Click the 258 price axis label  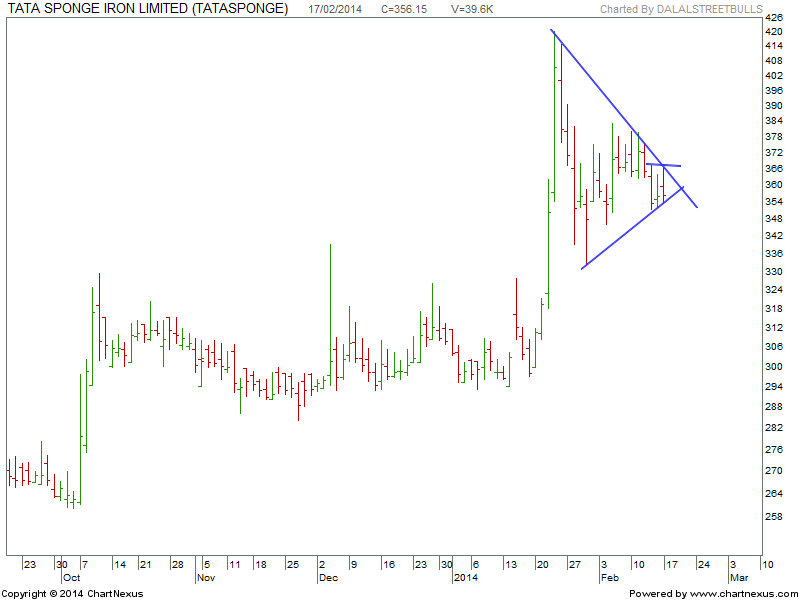coord(774,516)
